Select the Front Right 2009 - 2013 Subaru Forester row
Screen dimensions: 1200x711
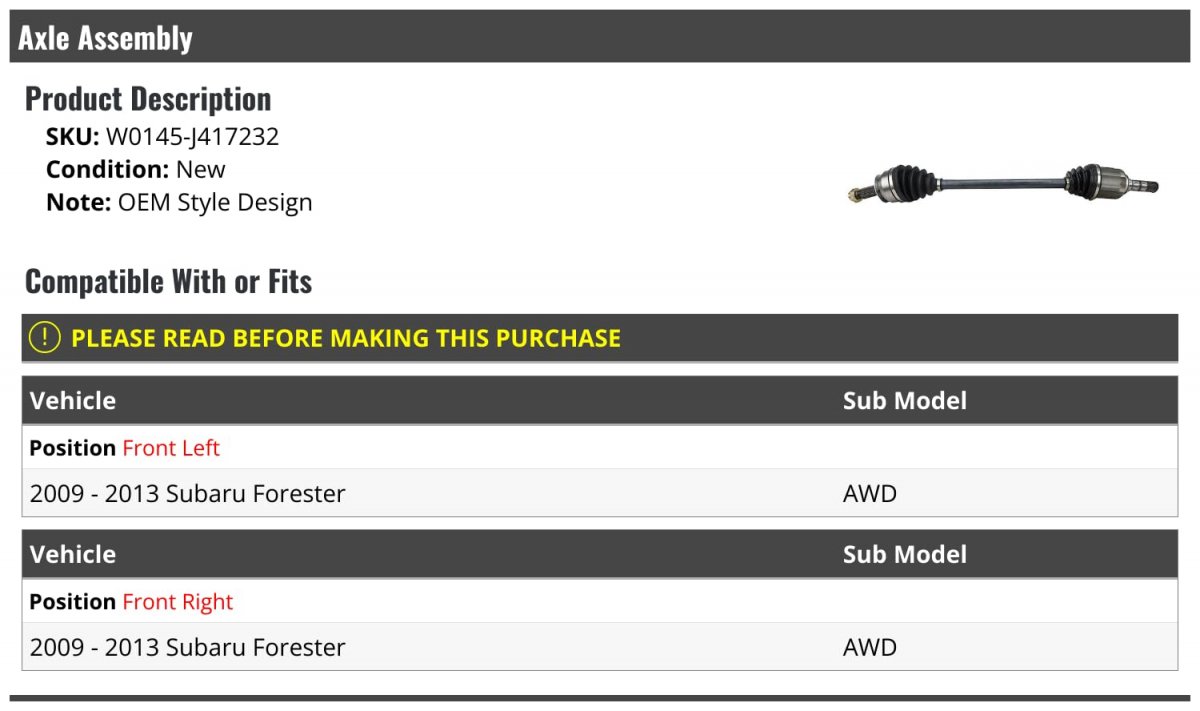[600, 647]
